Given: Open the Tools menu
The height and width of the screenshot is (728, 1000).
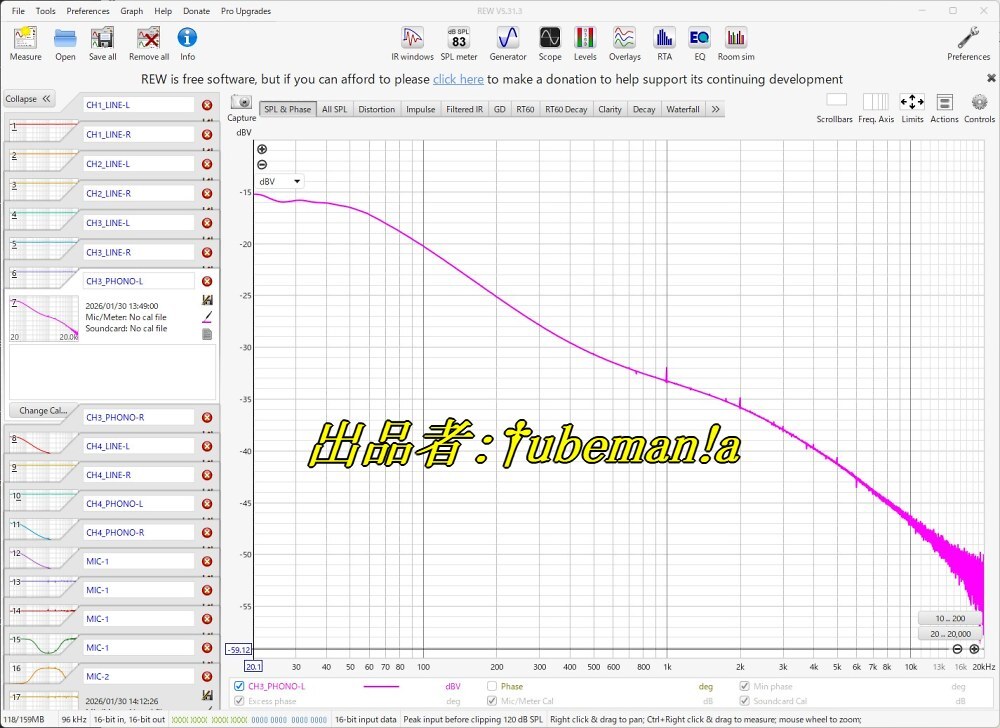Looking at the screenshot, I should (45, 11).
